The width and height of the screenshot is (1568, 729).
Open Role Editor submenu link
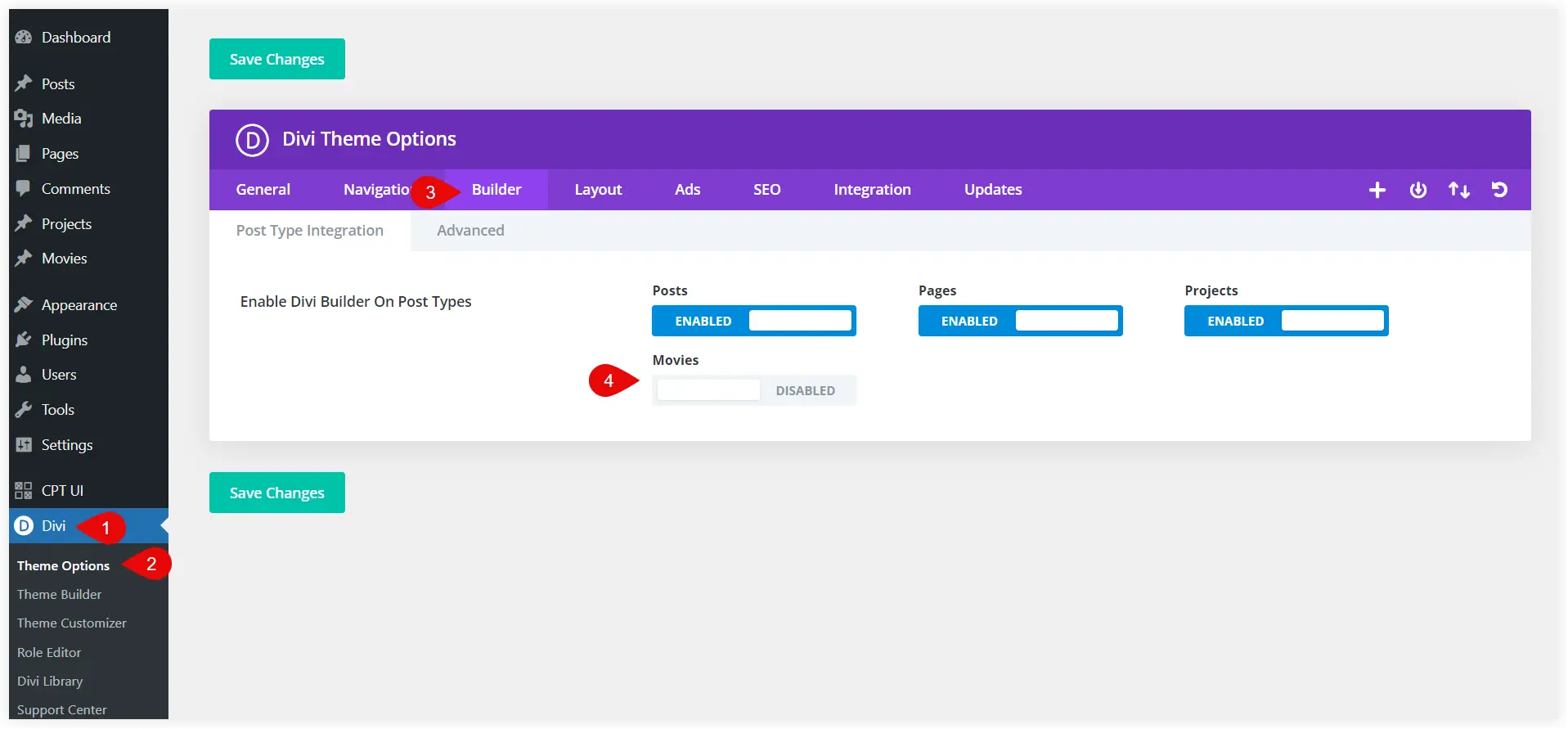click(x=49, y=653)
